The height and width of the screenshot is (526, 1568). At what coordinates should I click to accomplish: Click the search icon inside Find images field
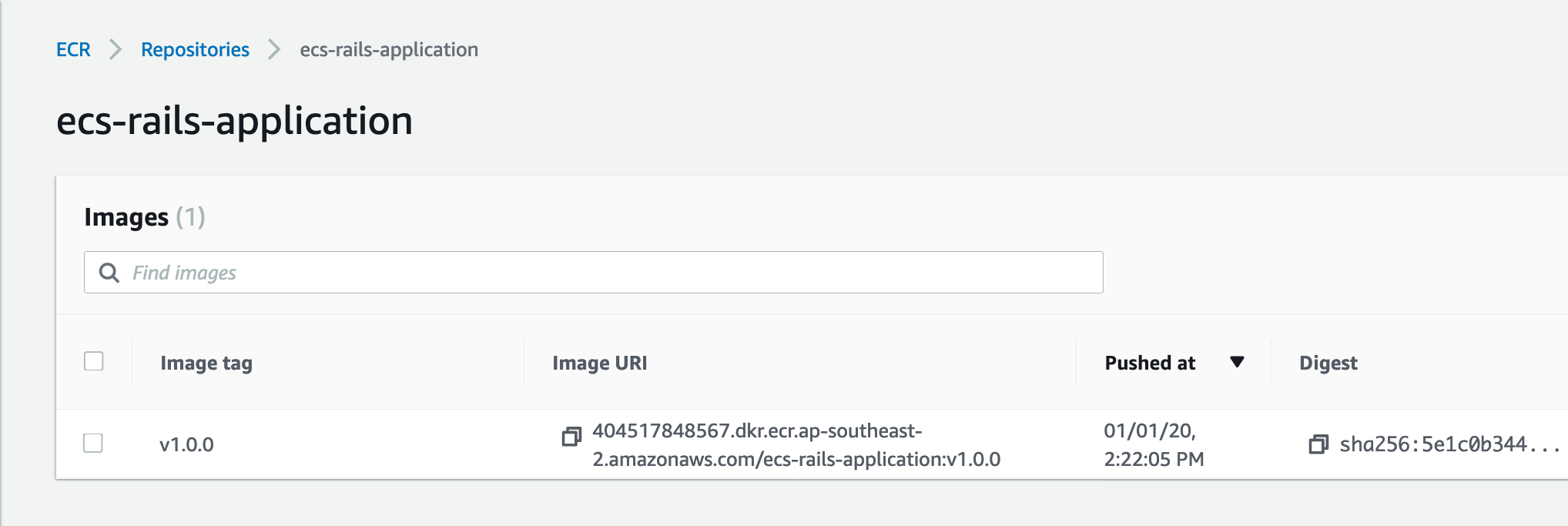tap(110, 273)
